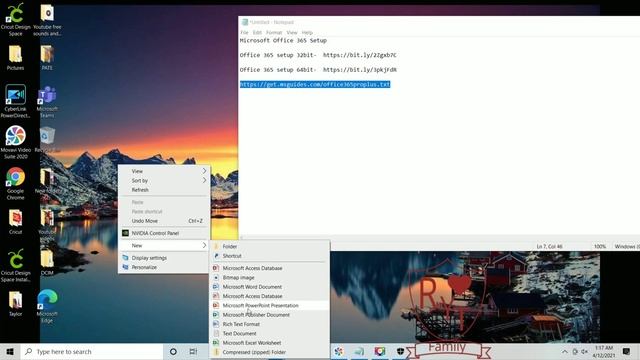Click the 100% zoom status in Notepad
The height and width of the screenshot is (360, 640).
pos(600,247)
